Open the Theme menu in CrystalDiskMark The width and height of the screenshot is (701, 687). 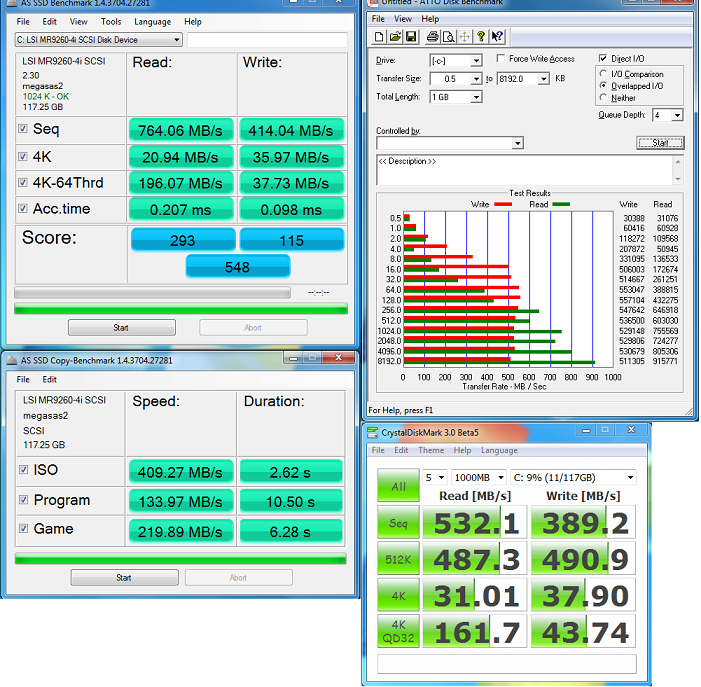coord(431,450)
